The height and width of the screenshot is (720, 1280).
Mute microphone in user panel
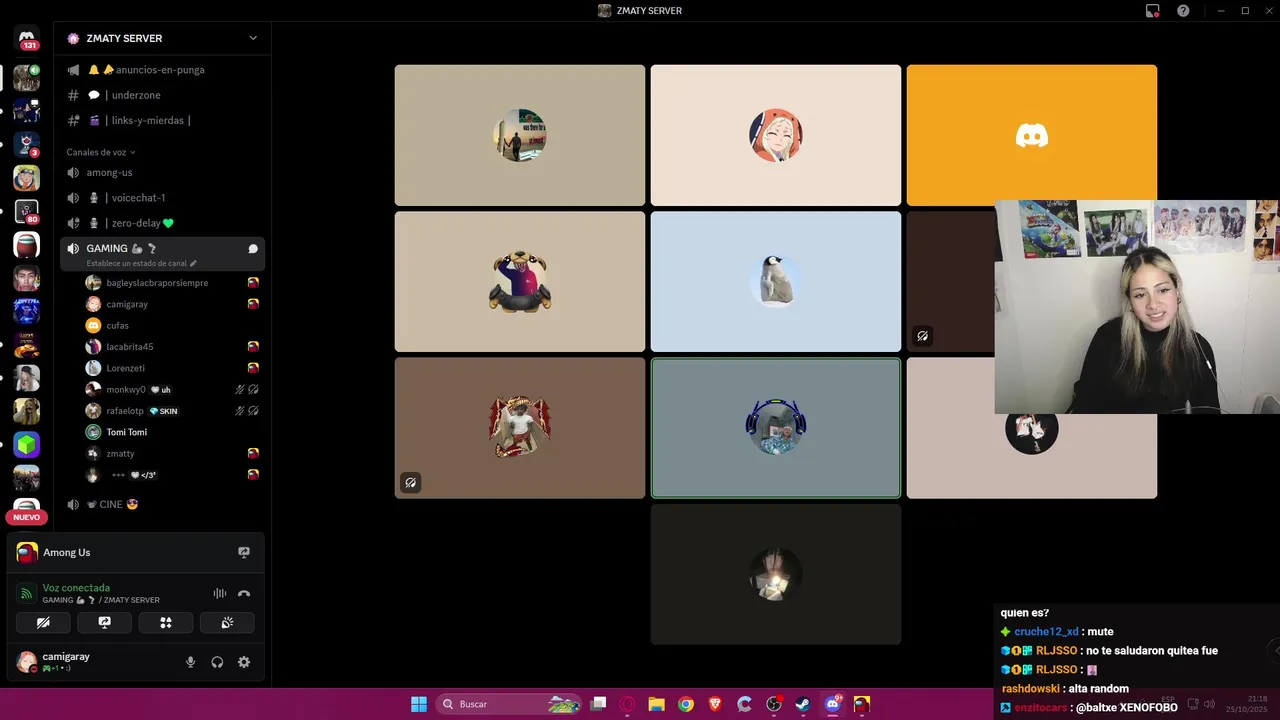coord(190,662)
